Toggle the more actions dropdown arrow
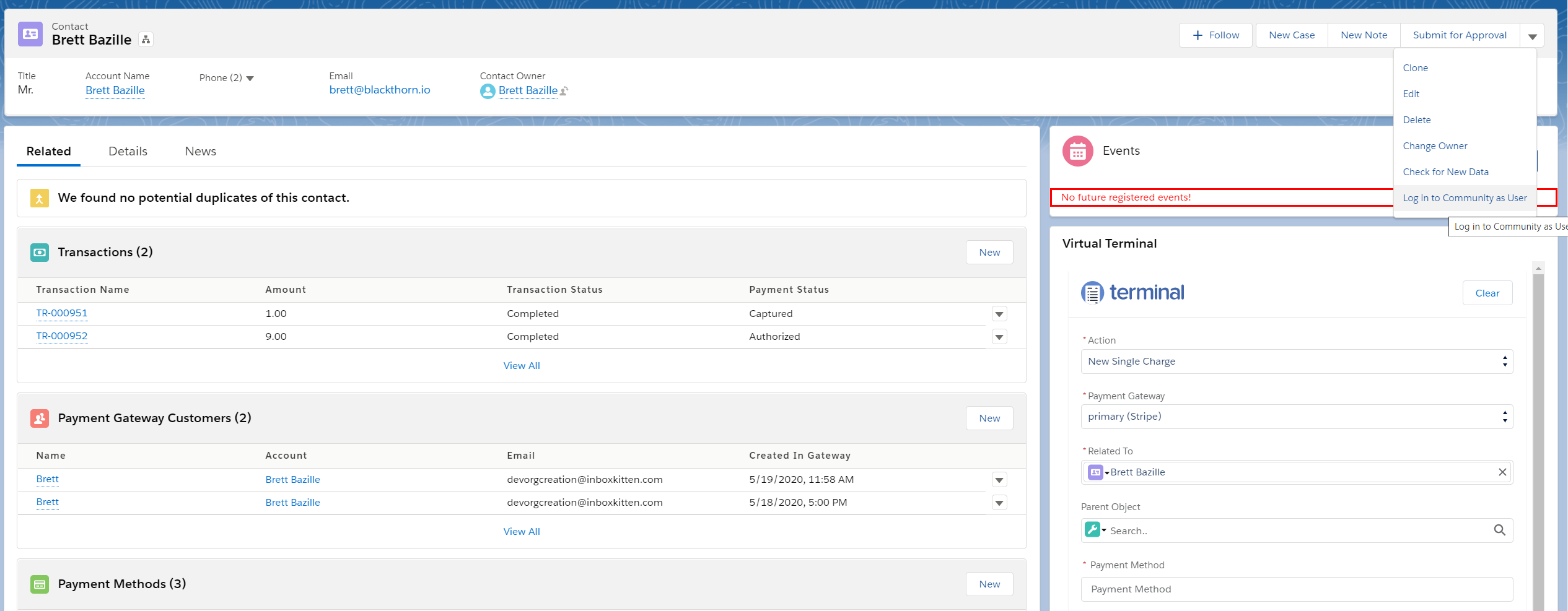The height and width of the screenshot is (611, 1568). (x=1532, y=36)
